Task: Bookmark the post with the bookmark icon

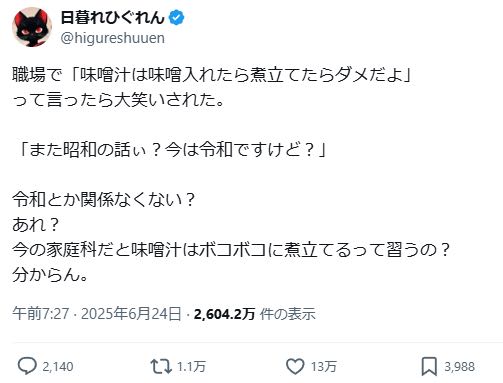Action: tap(429, 366)
